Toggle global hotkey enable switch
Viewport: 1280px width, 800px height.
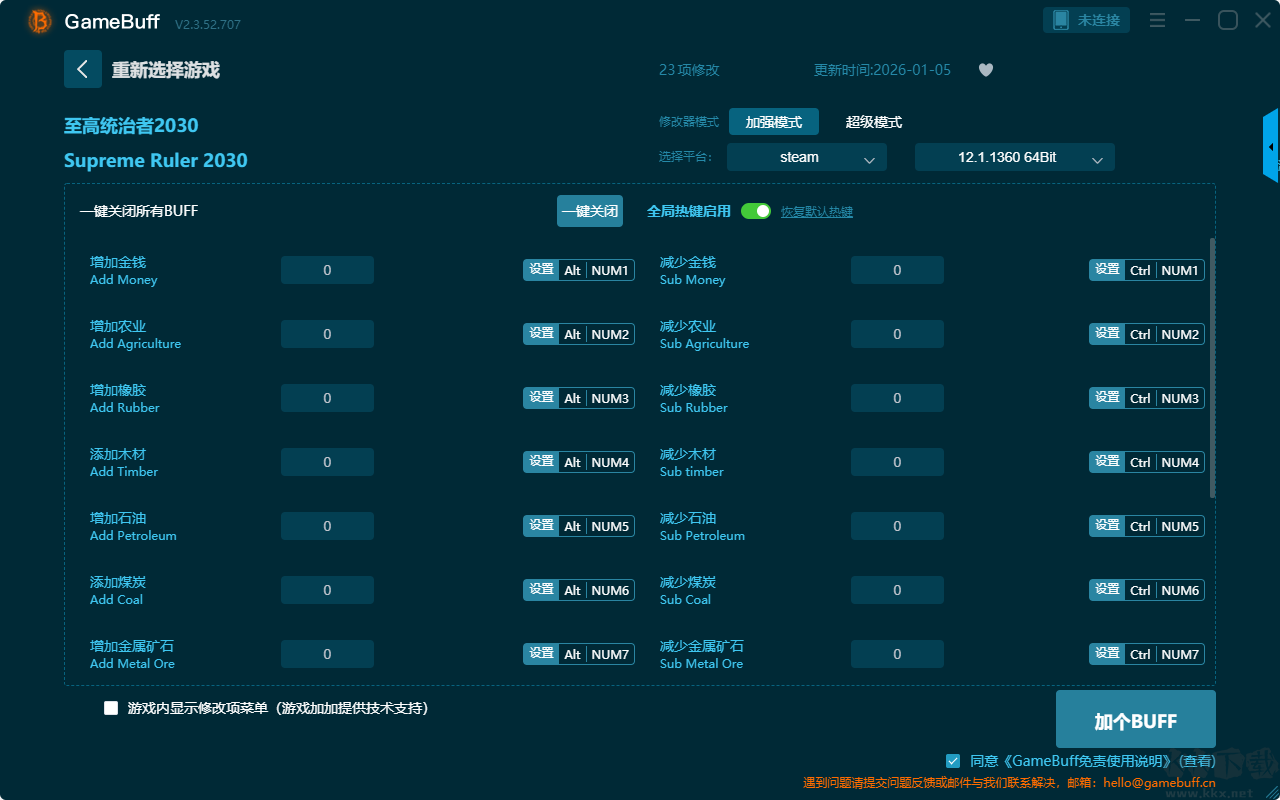point(756,211)
